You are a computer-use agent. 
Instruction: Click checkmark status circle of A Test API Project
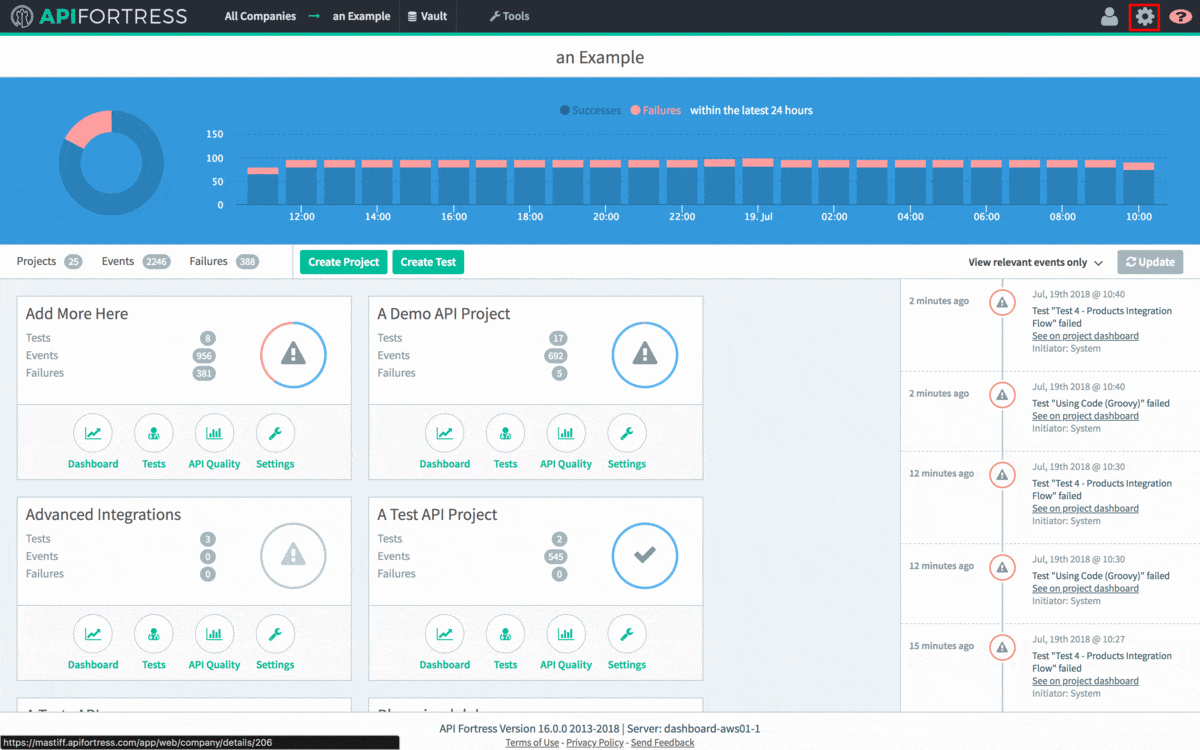point(645,555)
